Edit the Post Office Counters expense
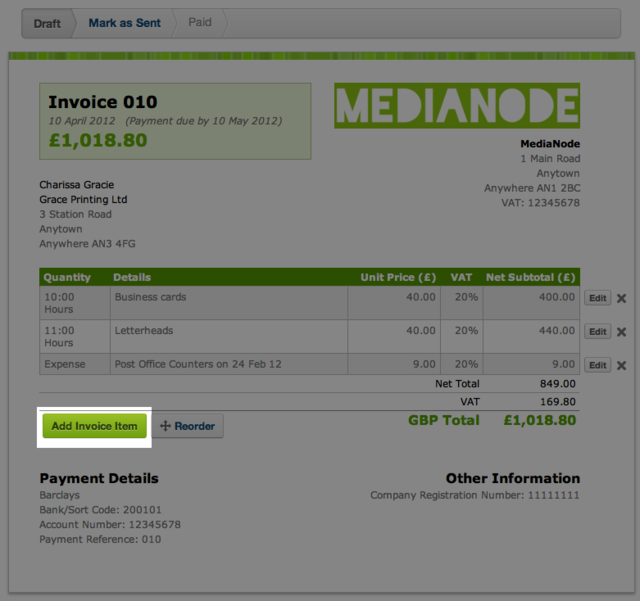The height and width of the screenshot is (601, 640). click(597, 366)
